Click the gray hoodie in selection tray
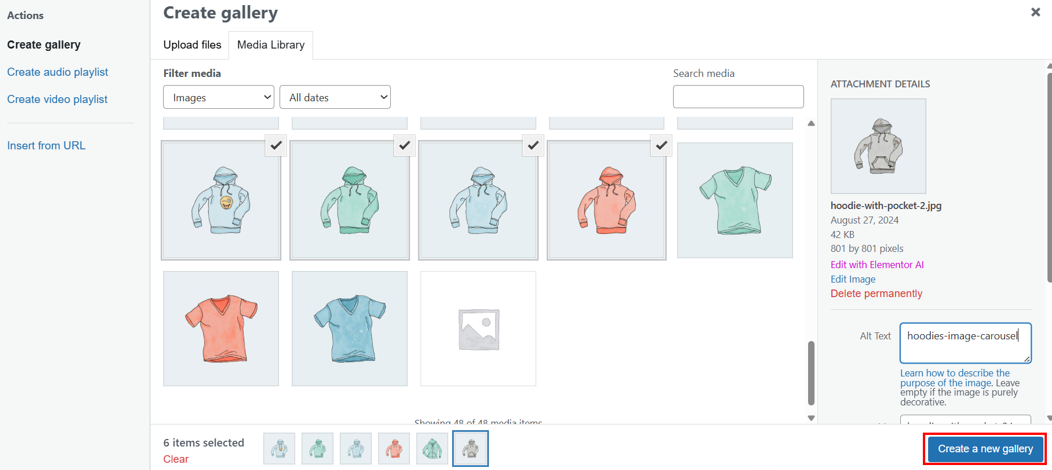This screenshot has height=470, width=1052. pos(470,449)
